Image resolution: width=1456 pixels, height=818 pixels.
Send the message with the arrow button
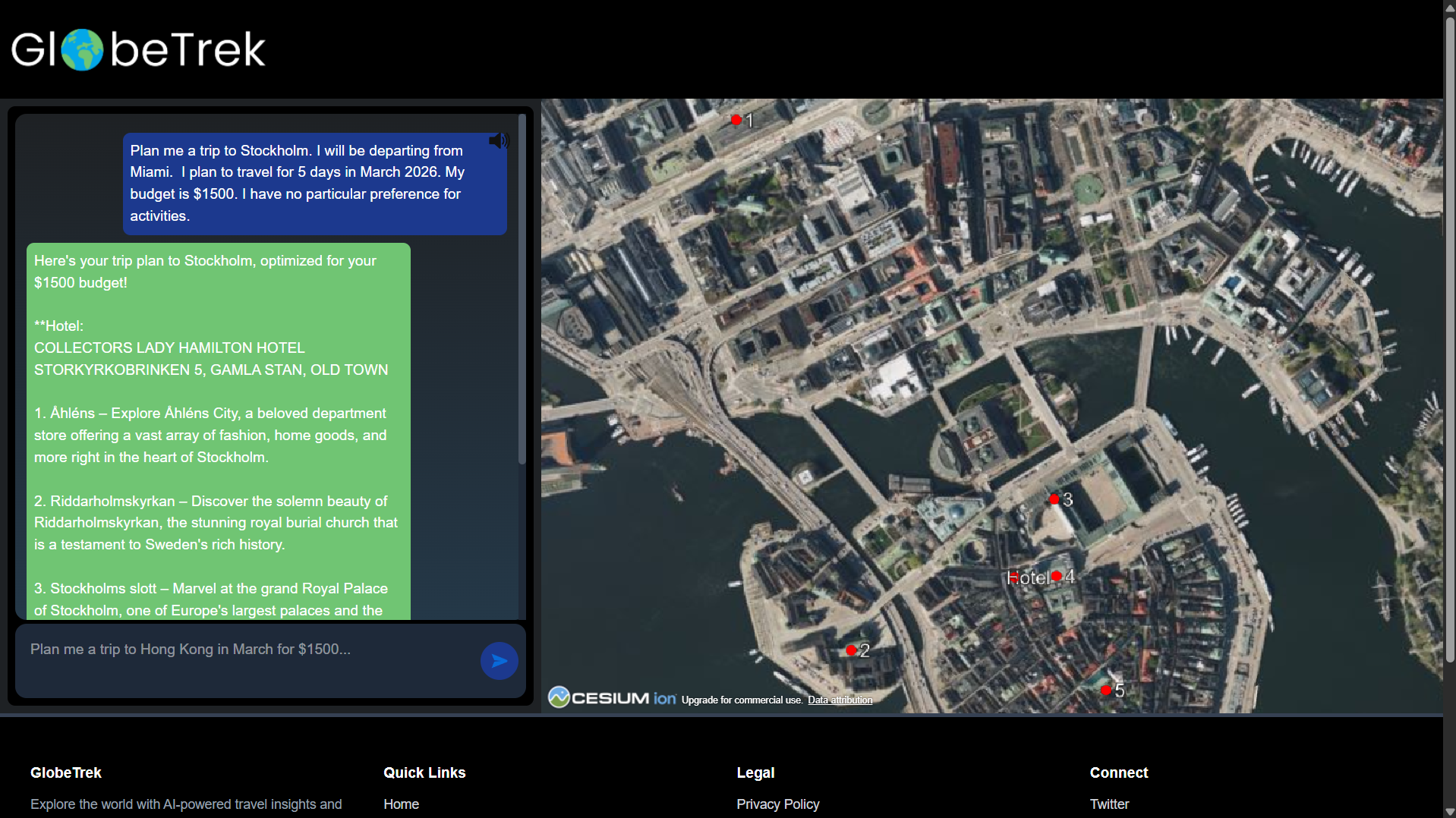pyautogui.click(x=500, y=661)
